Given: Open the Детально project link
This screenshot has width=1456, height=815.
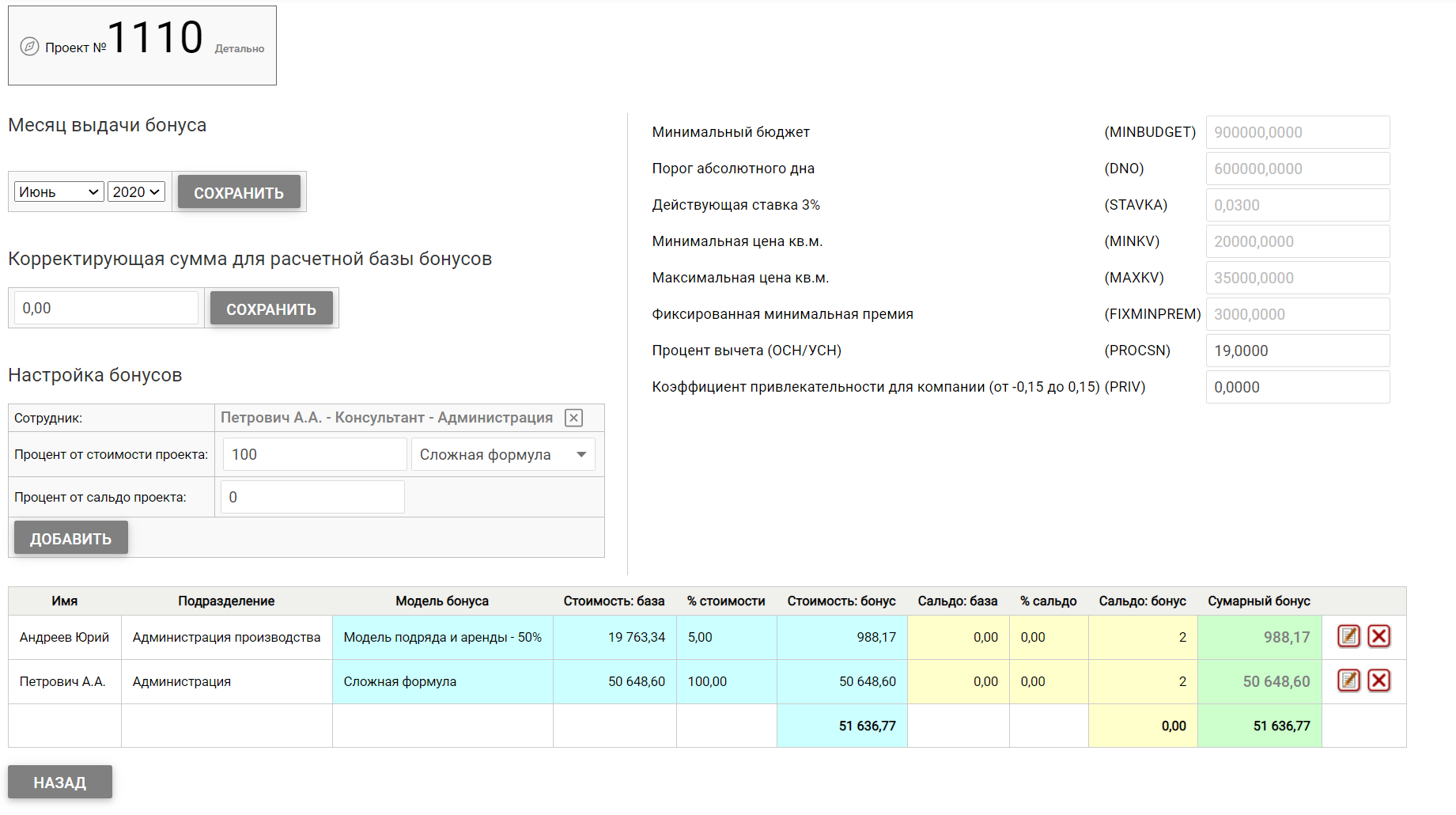Looking at the screenshot, I should pos(239,49).
